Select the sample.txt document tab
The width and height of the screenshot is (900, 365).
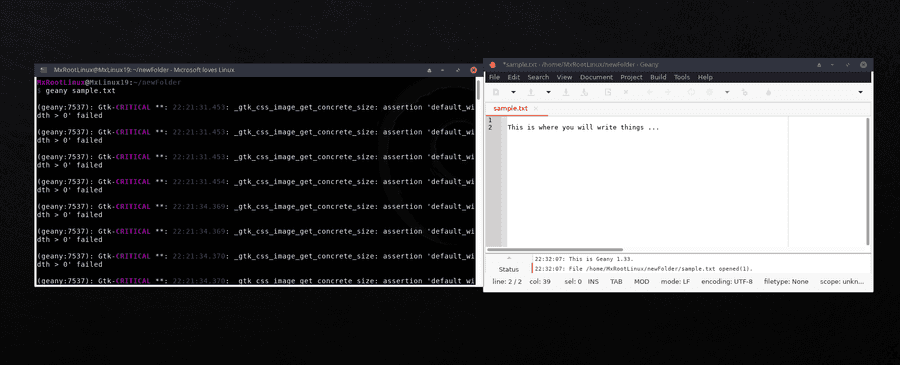510,108
